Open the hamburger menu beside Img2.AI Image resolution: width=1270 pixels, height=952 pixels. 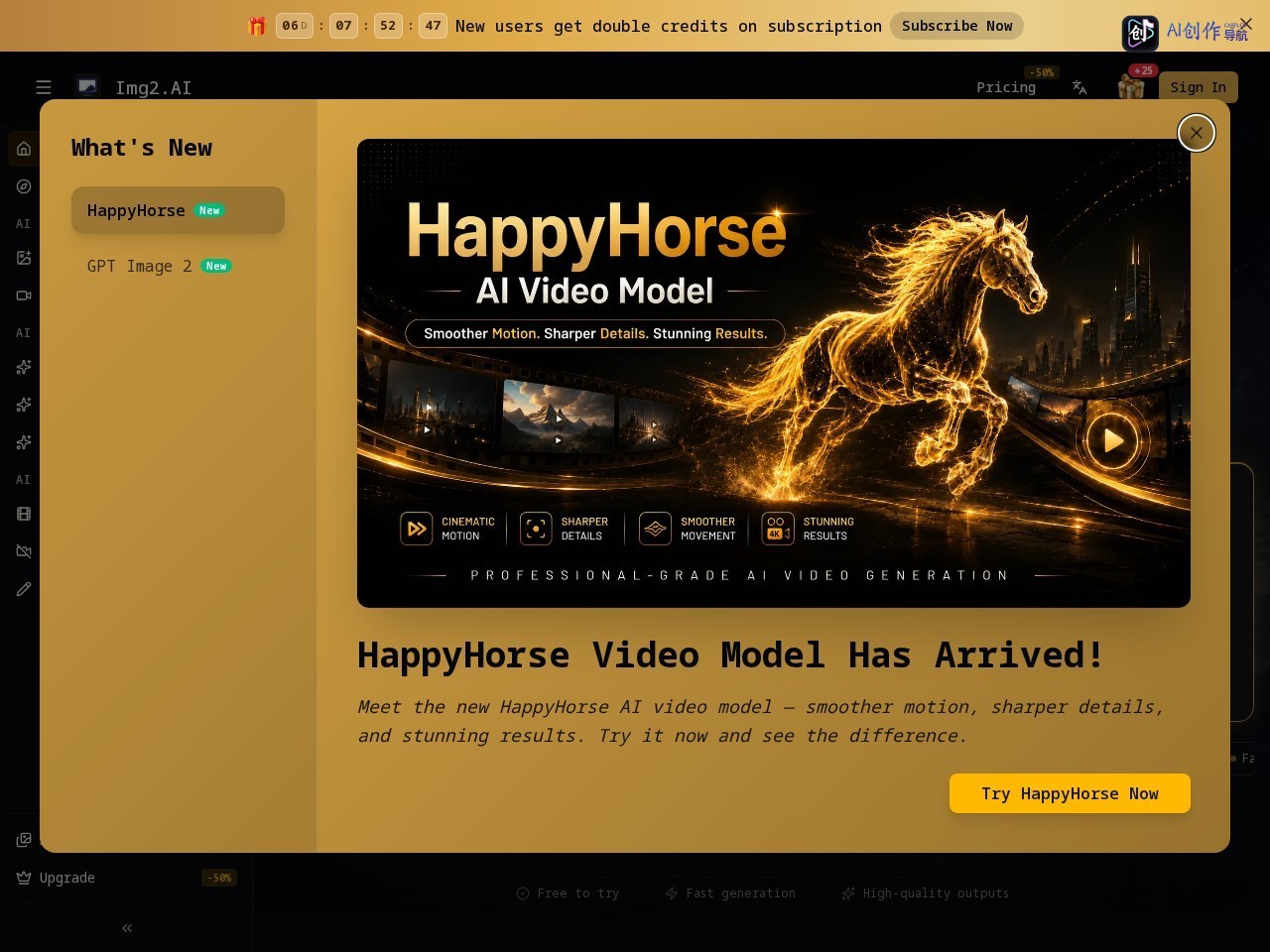[x=44, y=87]
